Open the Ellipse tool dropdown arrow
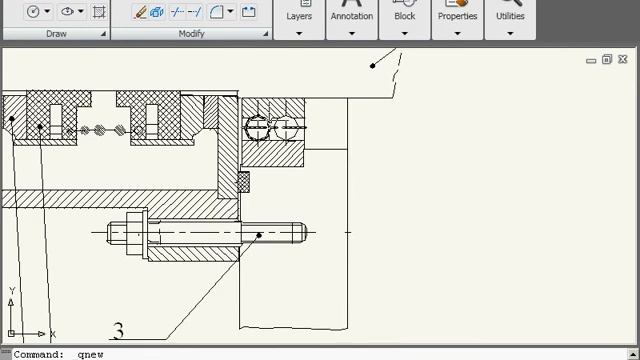The width and height of the screenshot is (640, 360). click(x=81, y=11)
